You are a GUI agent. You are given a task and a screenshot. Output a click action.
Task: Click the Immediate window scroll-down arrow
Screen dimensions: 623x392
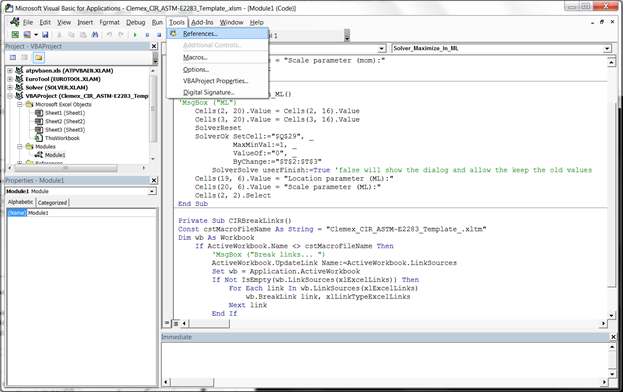coord(612,374)
